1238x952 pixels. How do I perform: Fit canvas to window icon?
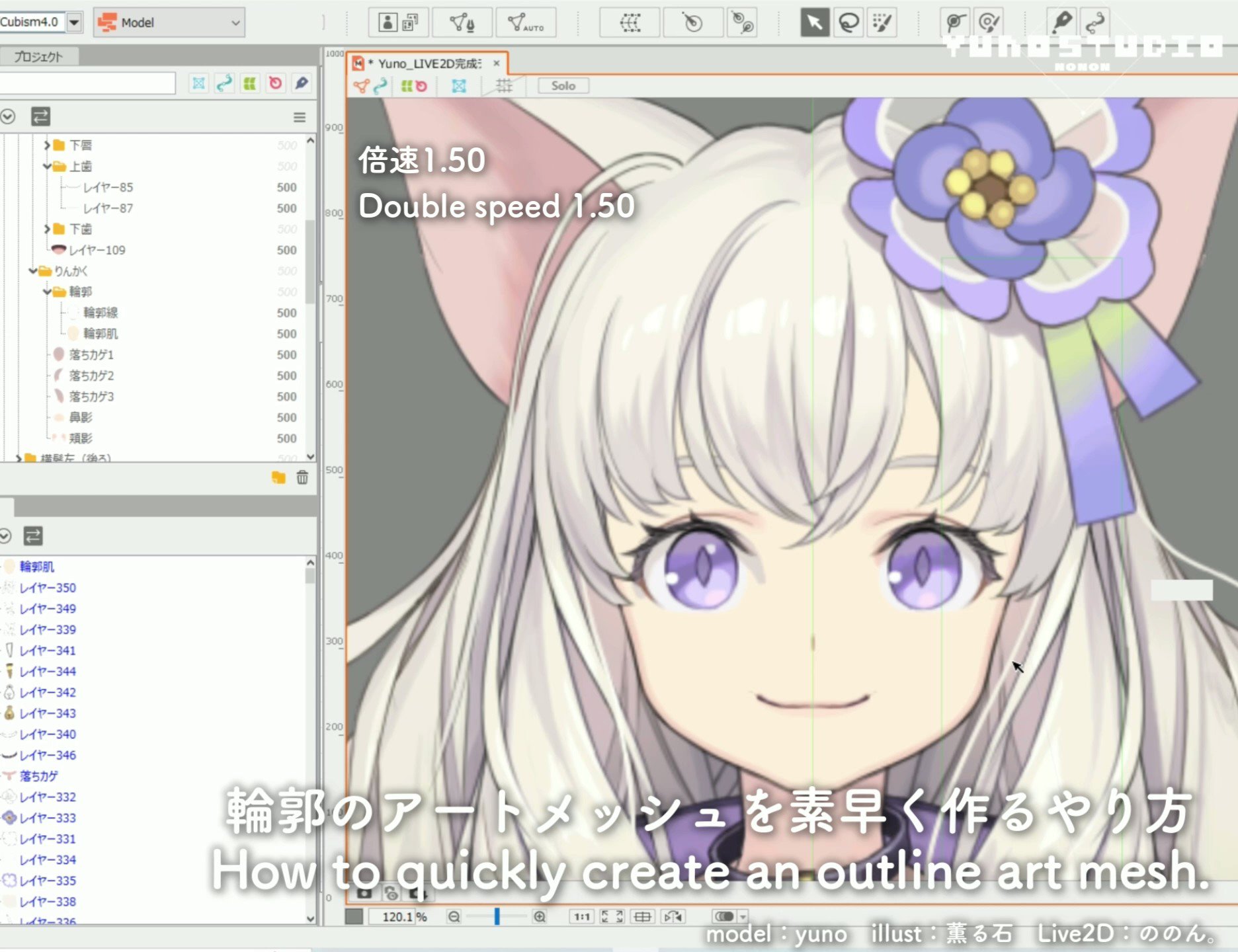click(x=611, y=917)
